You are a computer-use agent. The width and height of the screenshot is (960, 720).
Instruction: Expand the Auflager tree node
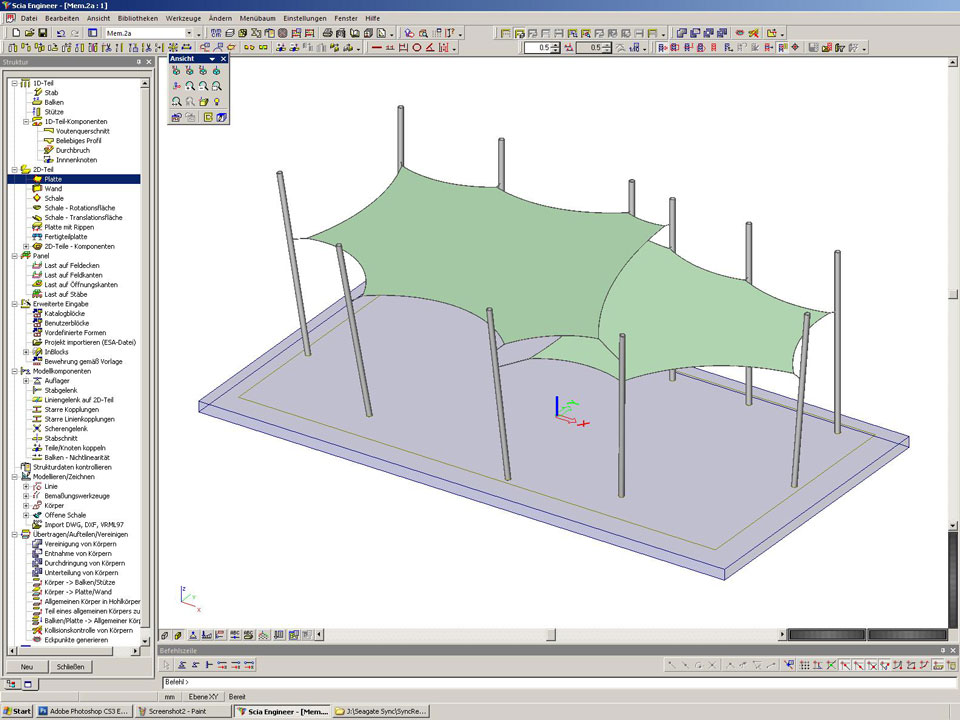pyautogui.click(x=26, y=381)
